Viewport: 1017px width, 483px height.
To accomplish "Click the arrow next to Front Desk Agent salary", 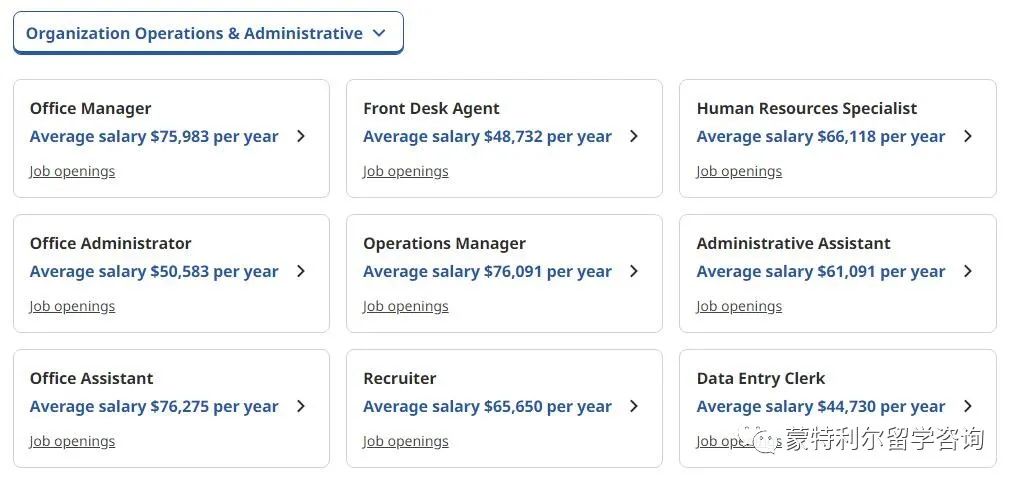I will click(634, 136).
